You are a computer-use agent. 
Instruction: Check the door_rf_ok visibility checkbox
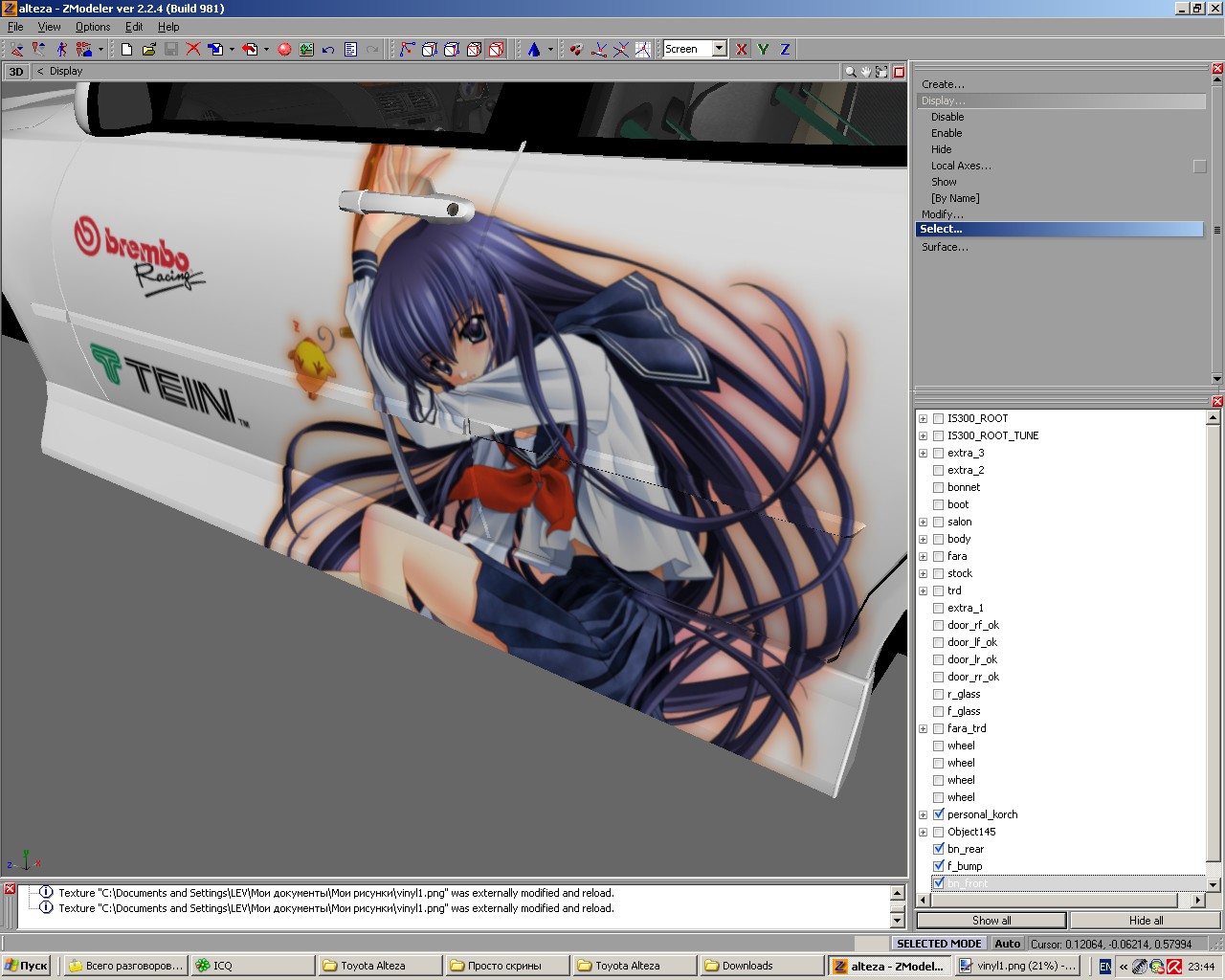tap(939, 625)
